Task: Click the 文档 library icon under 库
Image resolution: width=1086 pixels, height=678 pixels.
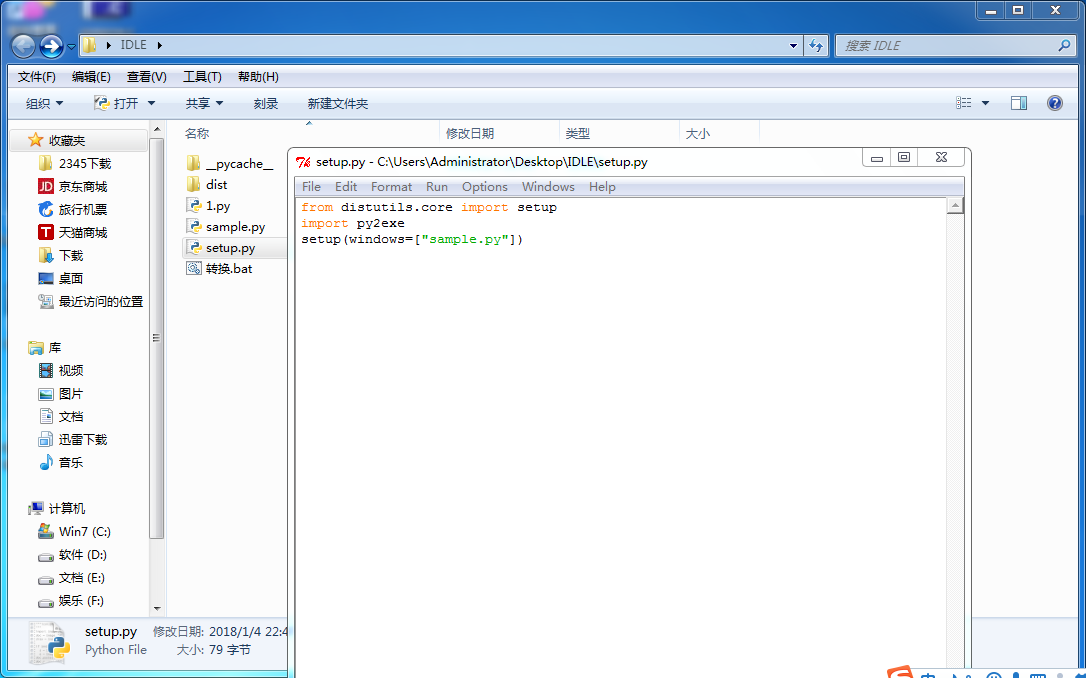Action: (46, 416)
